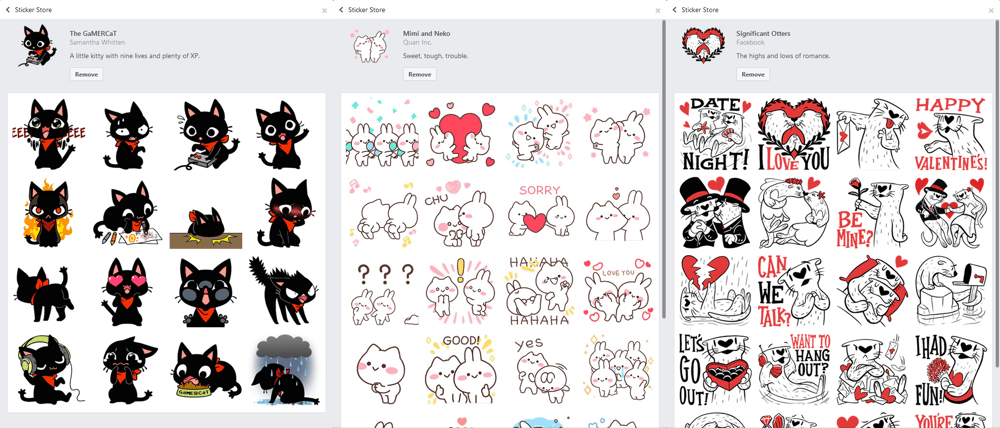Choose the cat showing its back sticker
The height and width of the screenshot is (428, 1000).
point(45,293)
